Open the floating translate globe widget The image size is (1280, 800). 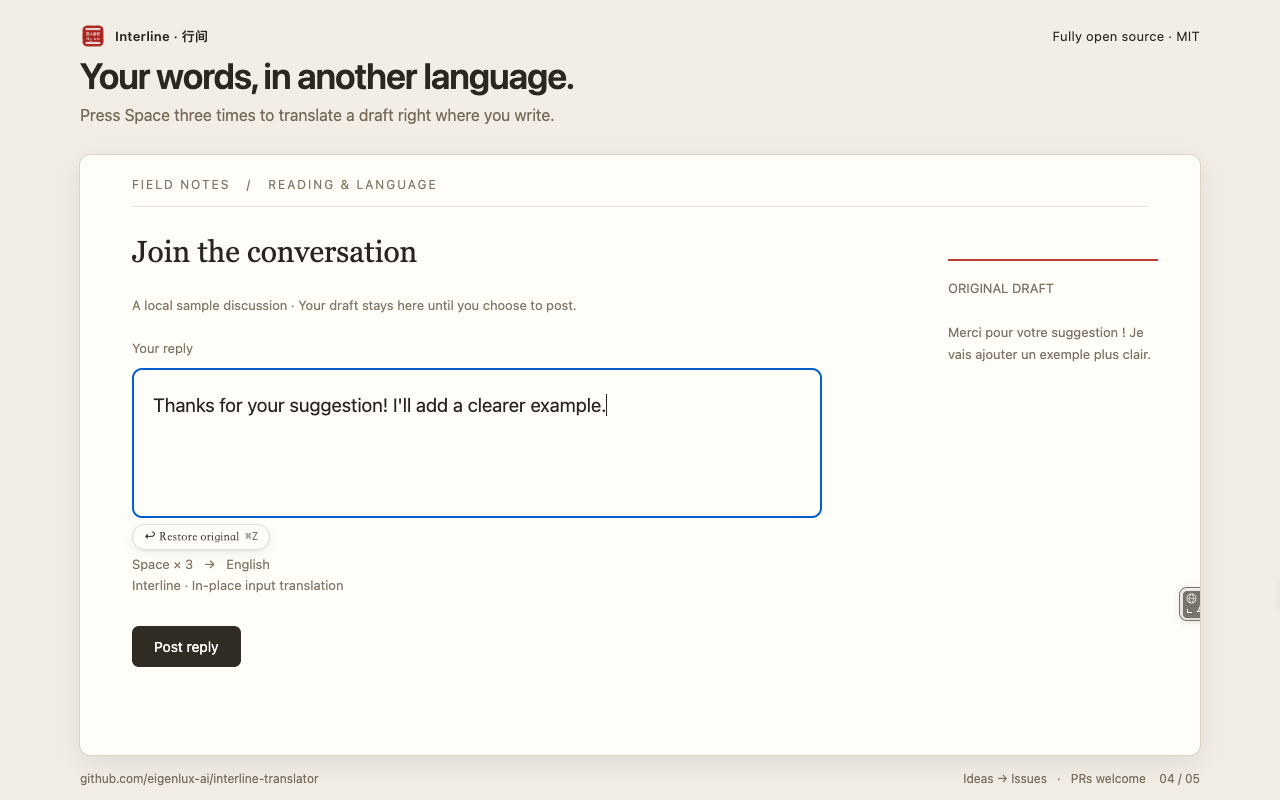point(1190,604)
